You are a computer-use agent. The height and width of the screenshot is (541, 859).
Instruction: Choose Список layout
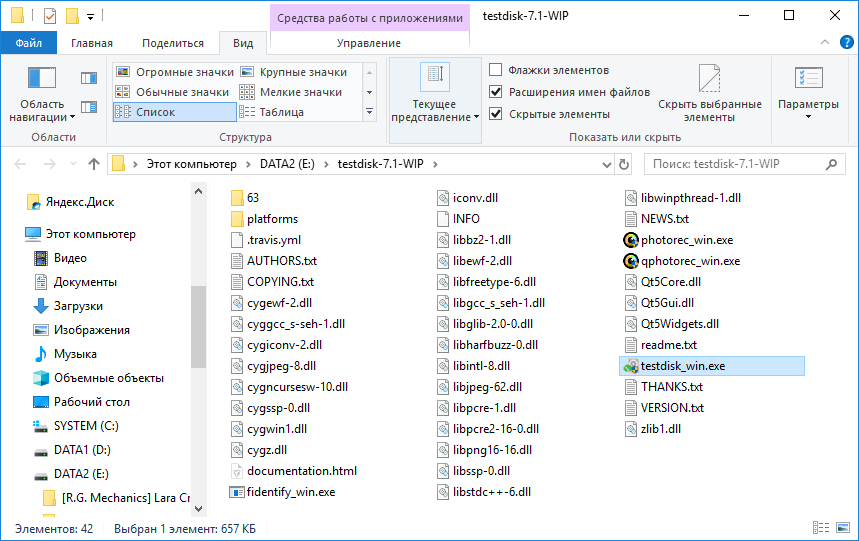[x=175, y=112]
